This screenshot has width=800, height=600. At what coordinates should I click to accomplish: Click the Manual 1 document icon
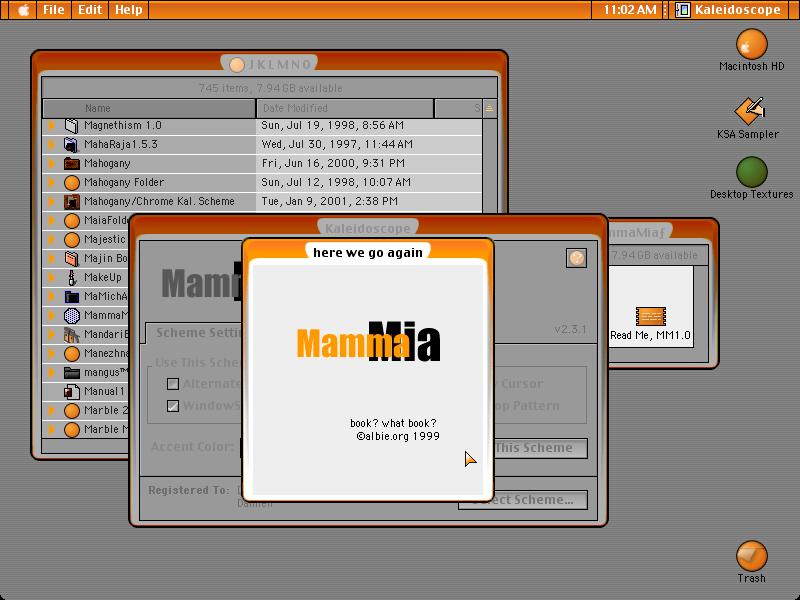click(x=72, y=391)
